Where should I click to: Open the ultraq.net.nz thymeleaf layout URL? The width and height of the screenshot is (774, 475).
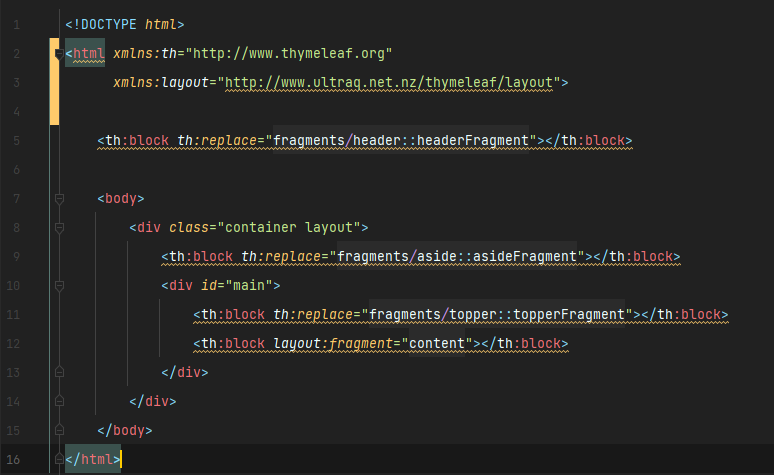(389, 82)
